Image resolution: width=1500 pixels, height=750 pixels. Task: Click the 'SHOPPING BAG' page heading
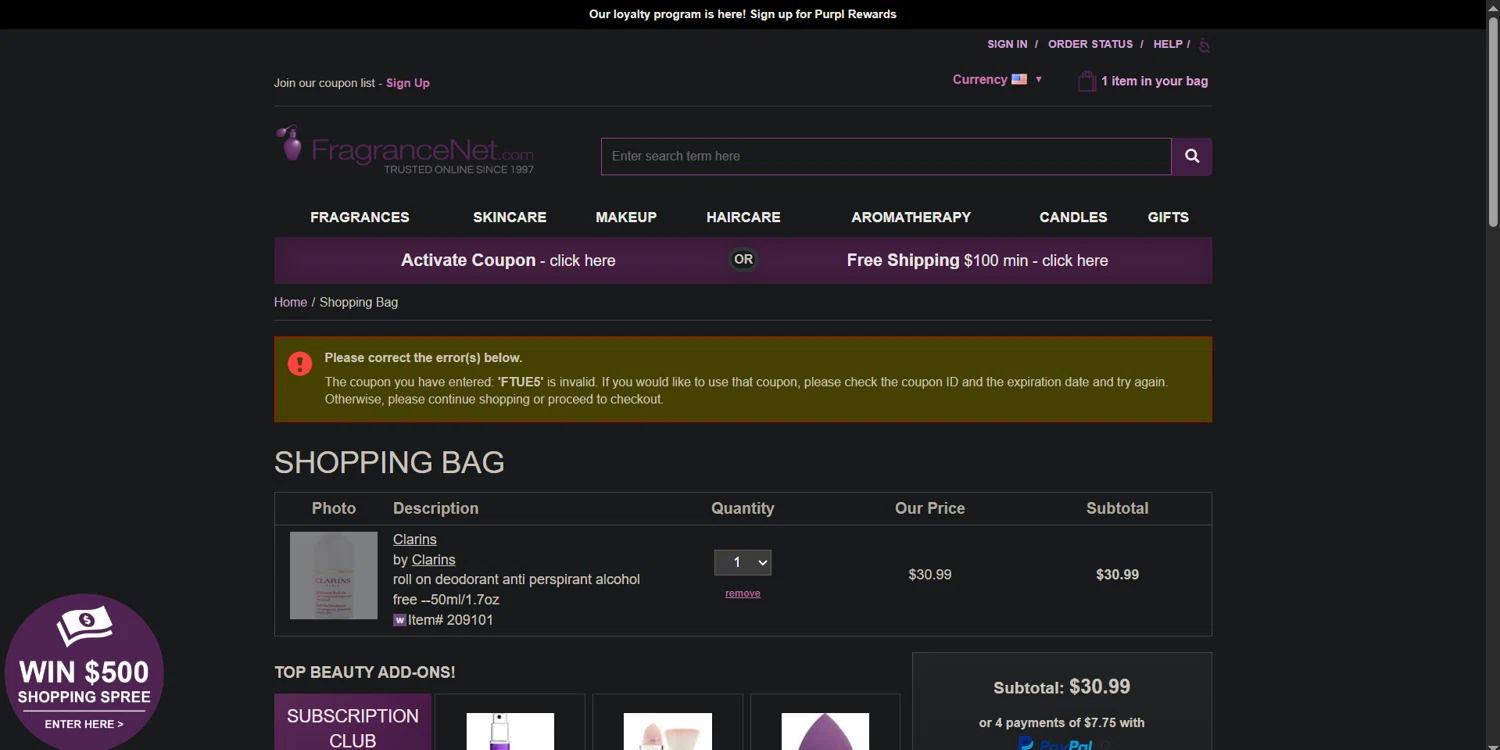point(389,462)
